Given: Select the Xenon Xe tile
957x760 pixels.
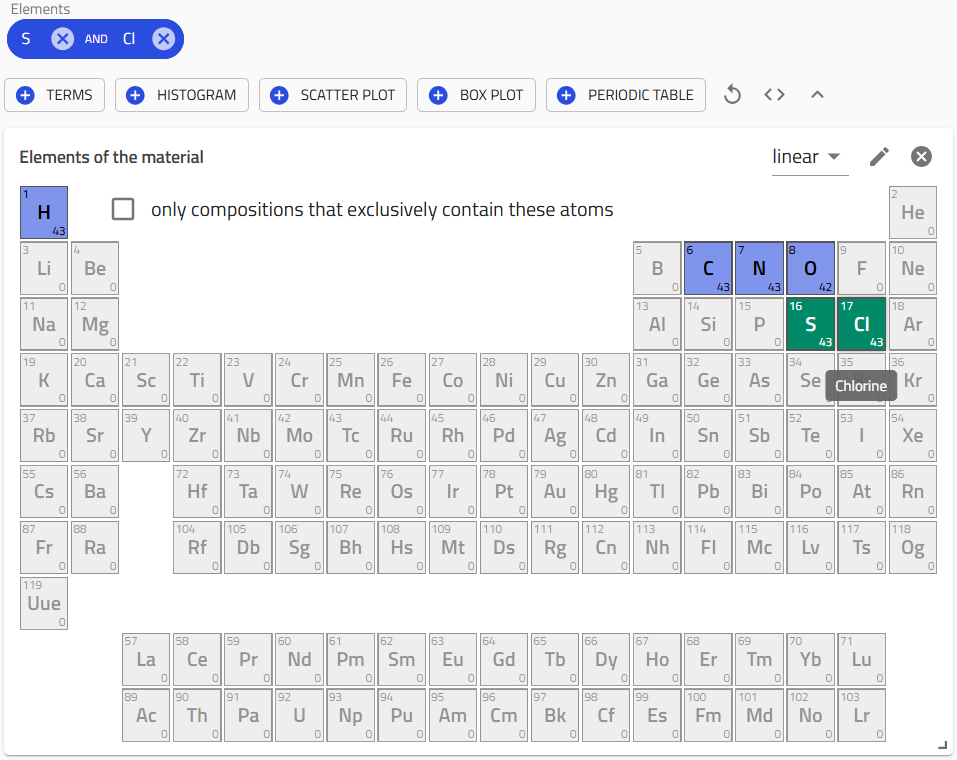Looking at the screenshot, I should (913, 436).
